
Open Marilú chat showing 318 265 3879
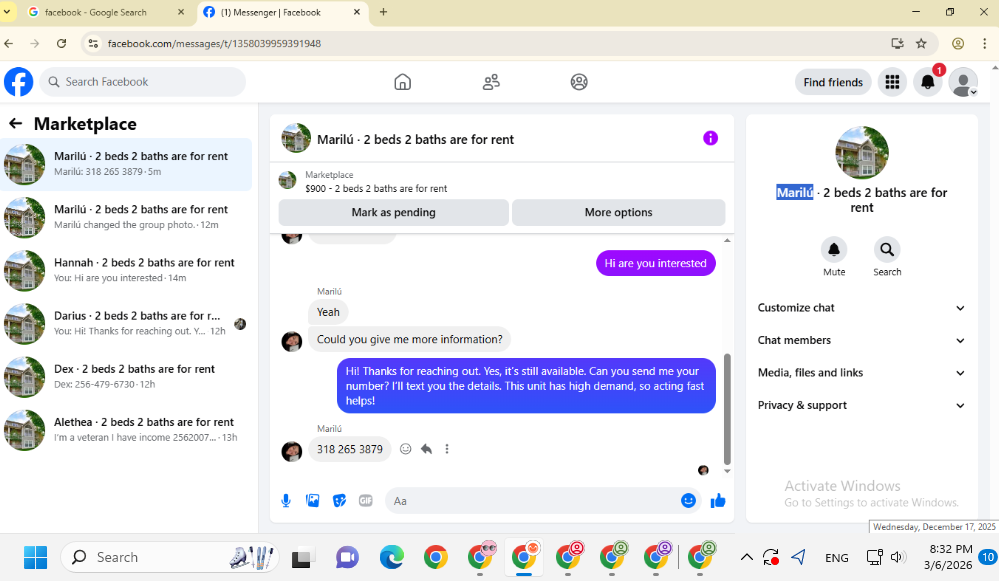point(126,164)
